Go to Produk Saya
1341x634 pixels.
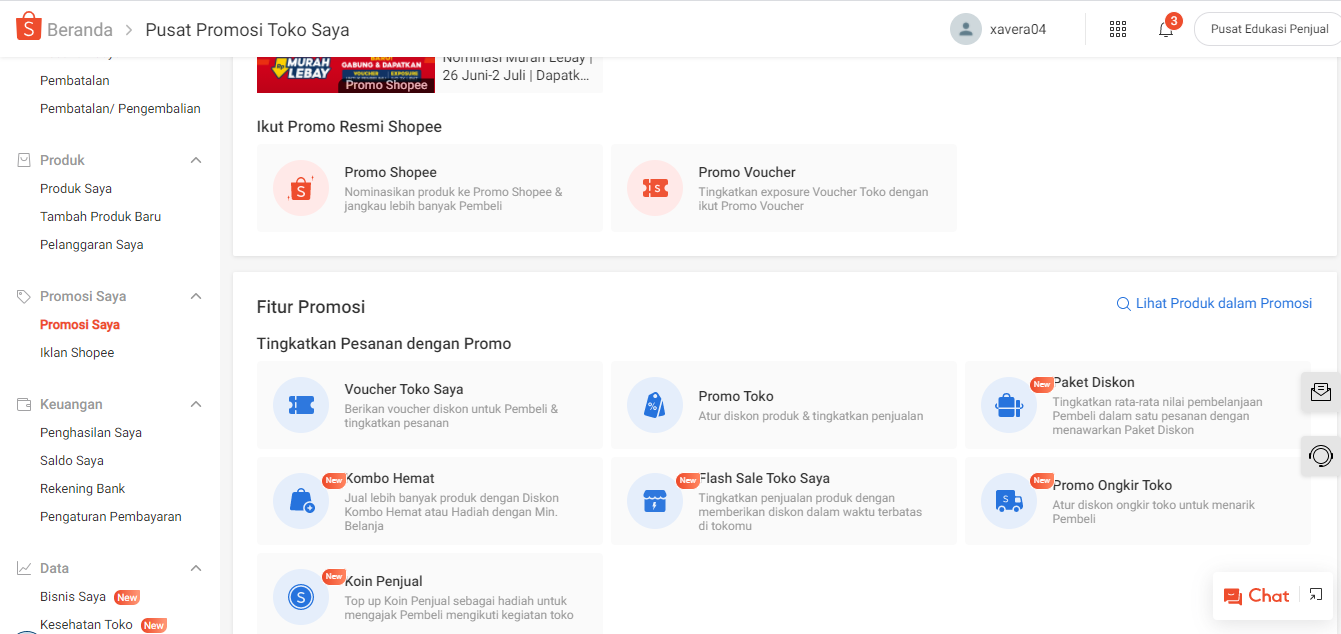76,188
